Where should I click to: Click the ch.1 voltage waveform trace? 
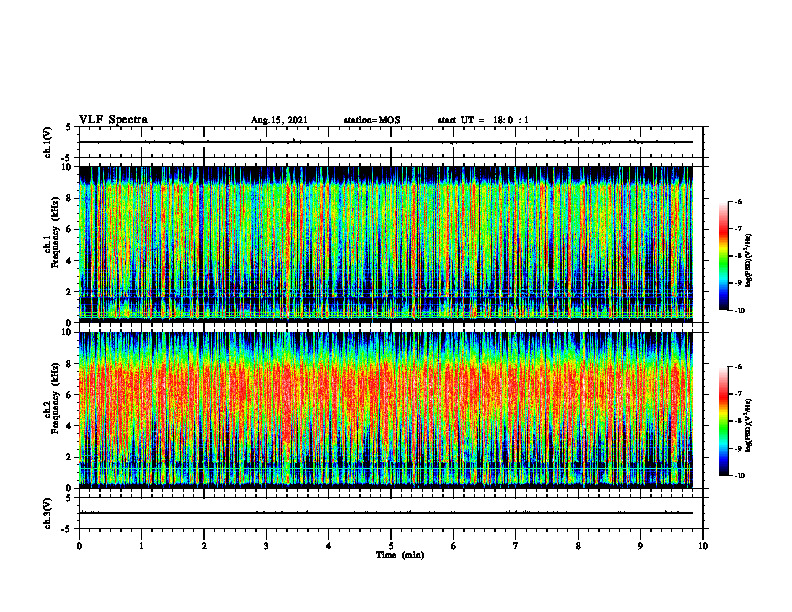click(x=386, y=142)
